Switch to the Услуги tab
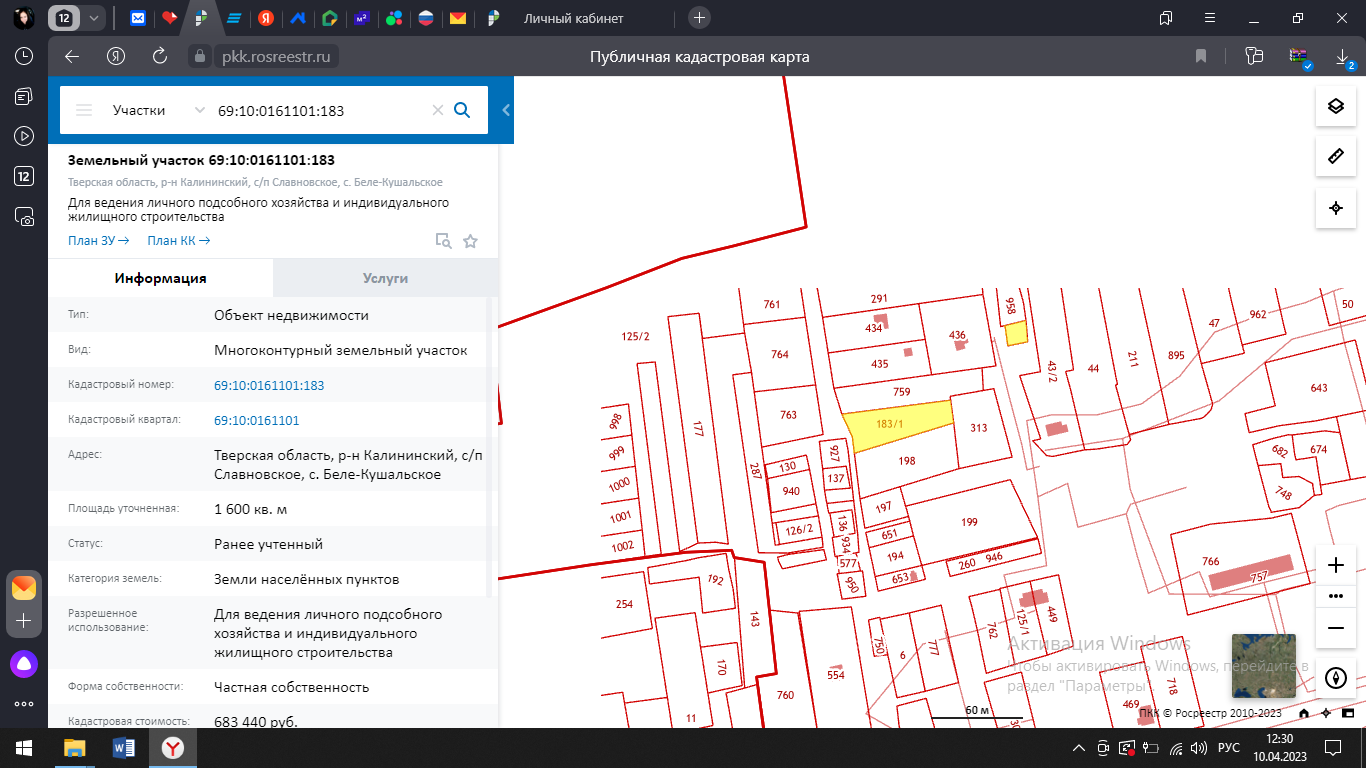The width and height of the screenshot is (1366, 768). [x=385, y=278]
